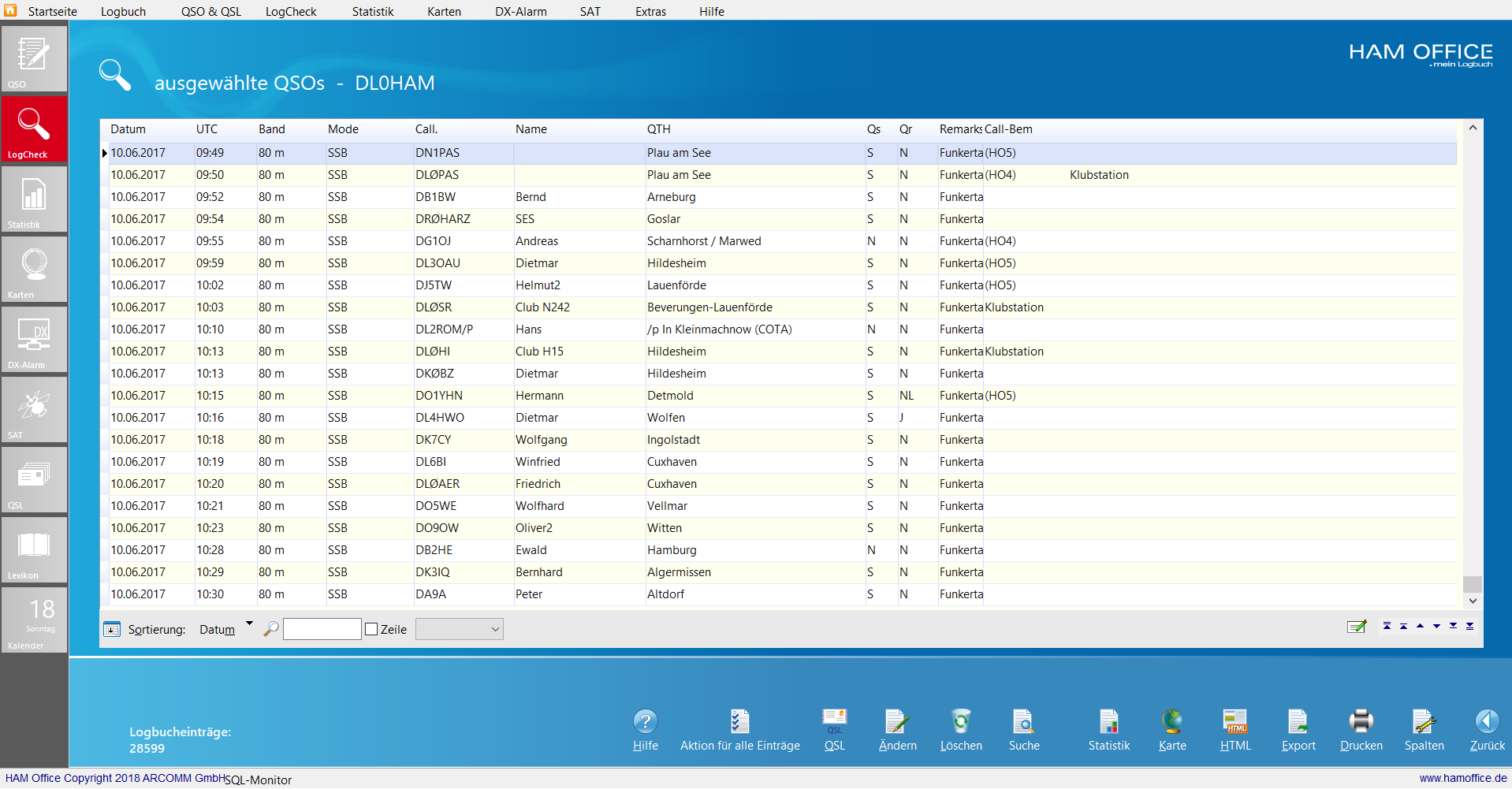Viewport: 1512px width, 789px height.
Task: Click the table scrollbar up arrow
Action: (1473, 128)
